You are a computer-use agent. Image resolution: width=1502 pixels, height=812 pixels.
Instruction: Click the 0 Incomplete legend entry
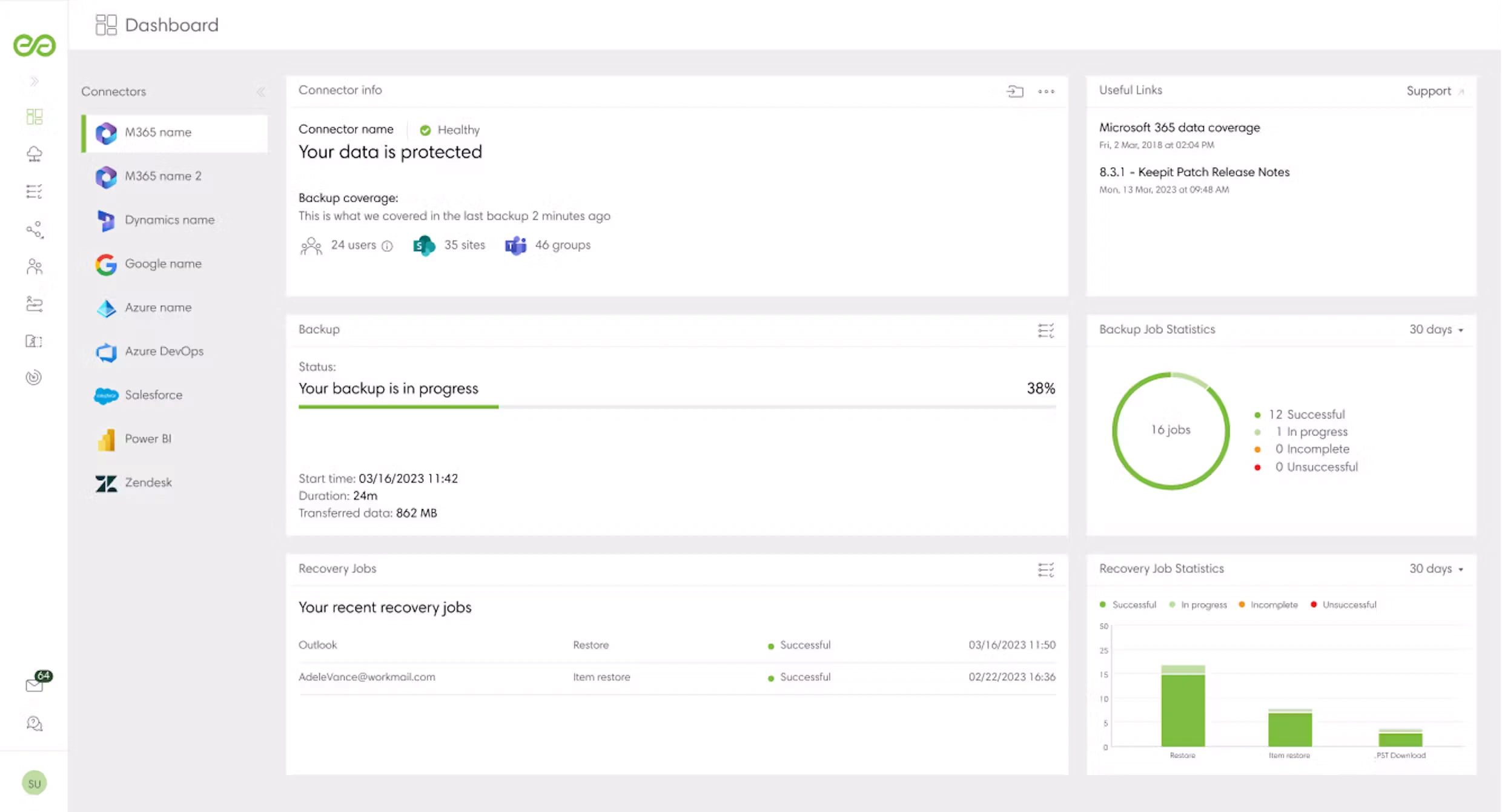1302,449
